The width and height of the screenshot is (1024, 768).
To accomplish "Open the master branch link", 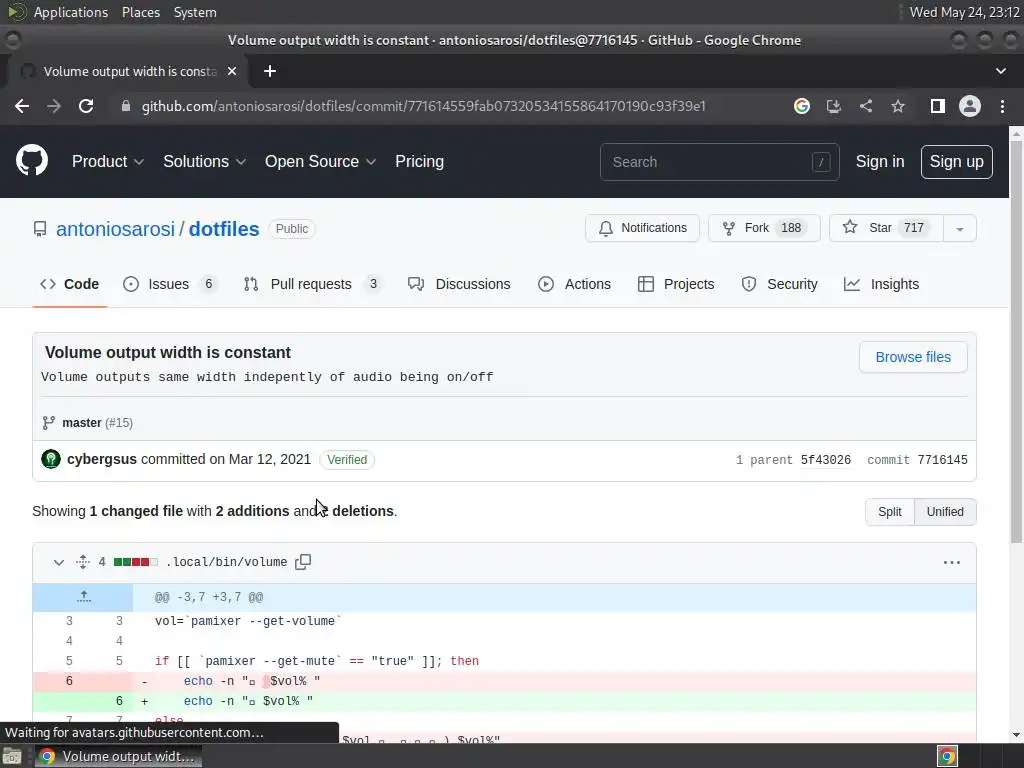I will click(82, 423).
